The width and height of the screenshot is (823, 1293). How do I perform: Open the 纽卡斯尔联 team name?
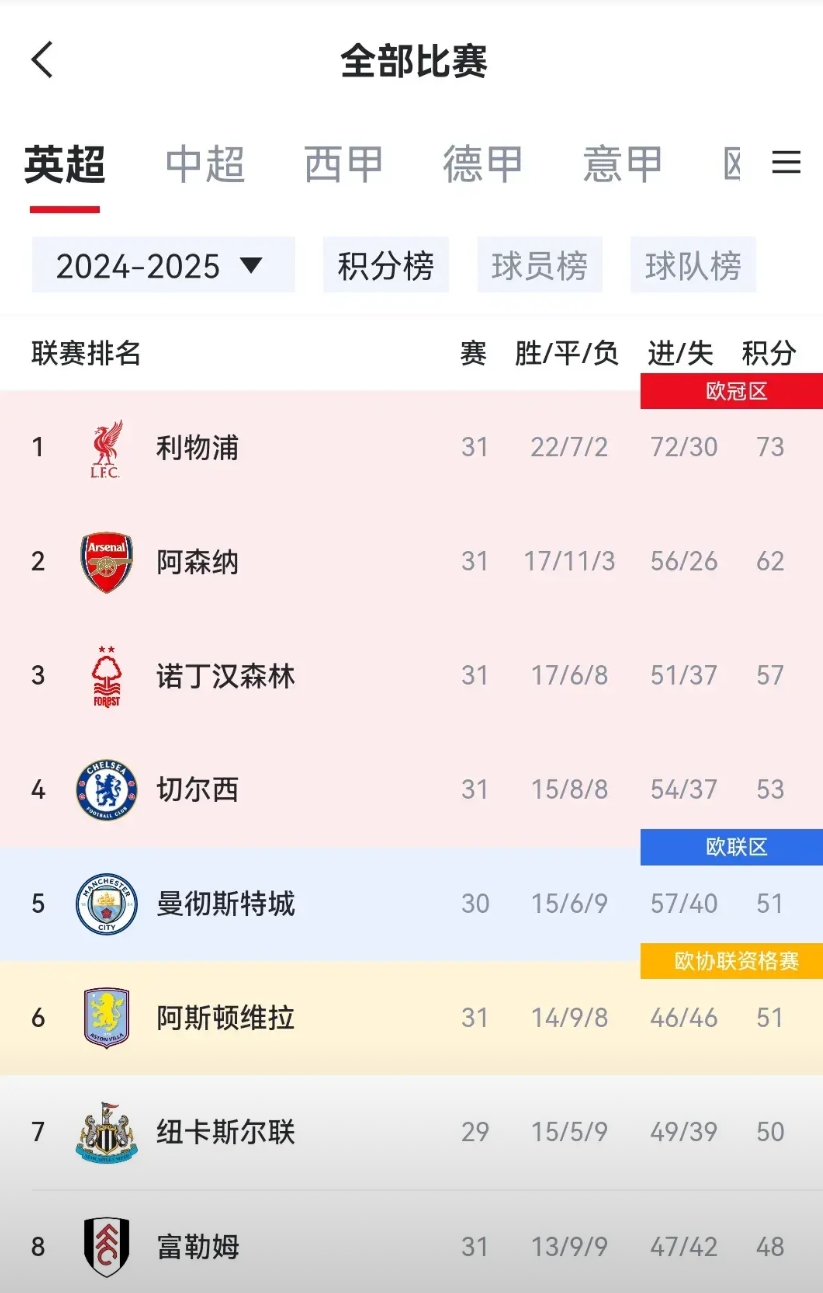pyautogui.click(x=226, y=1132)
